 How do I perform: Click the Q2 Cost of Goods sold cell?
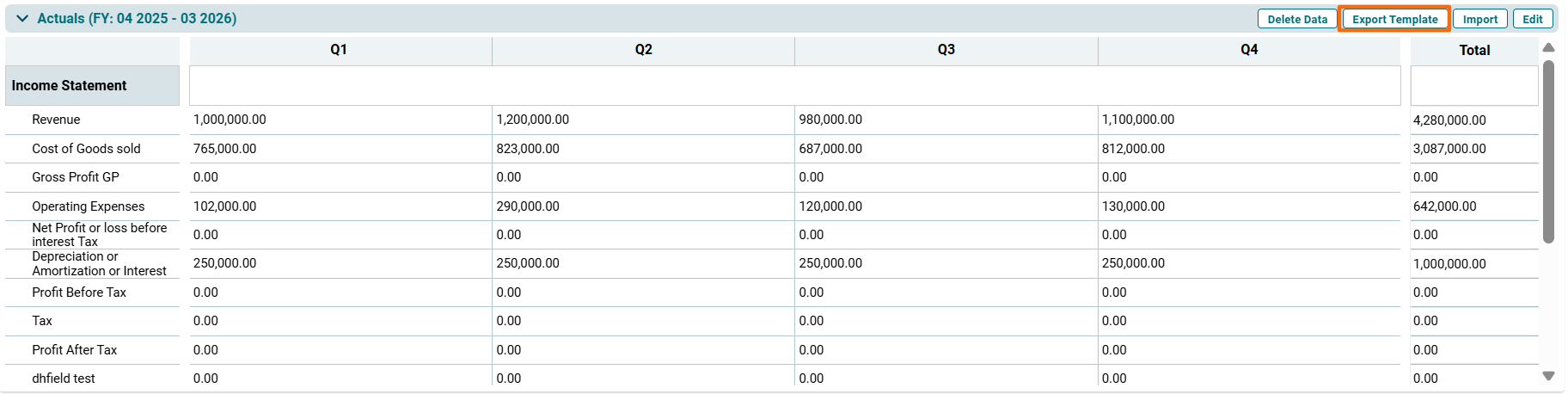tap(528, 149)
